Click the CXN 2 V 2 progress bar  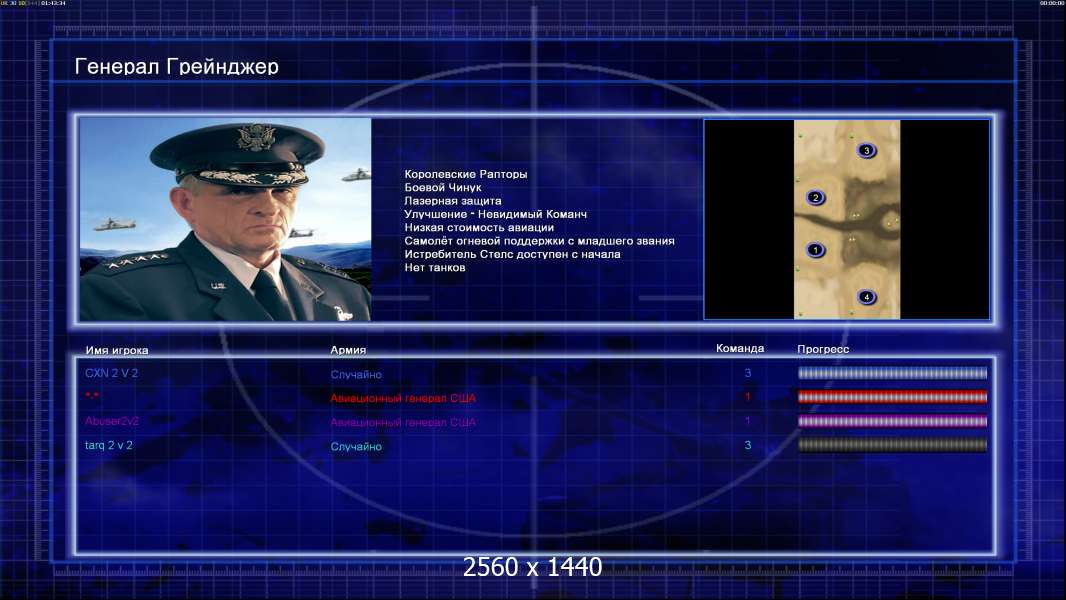892,373
